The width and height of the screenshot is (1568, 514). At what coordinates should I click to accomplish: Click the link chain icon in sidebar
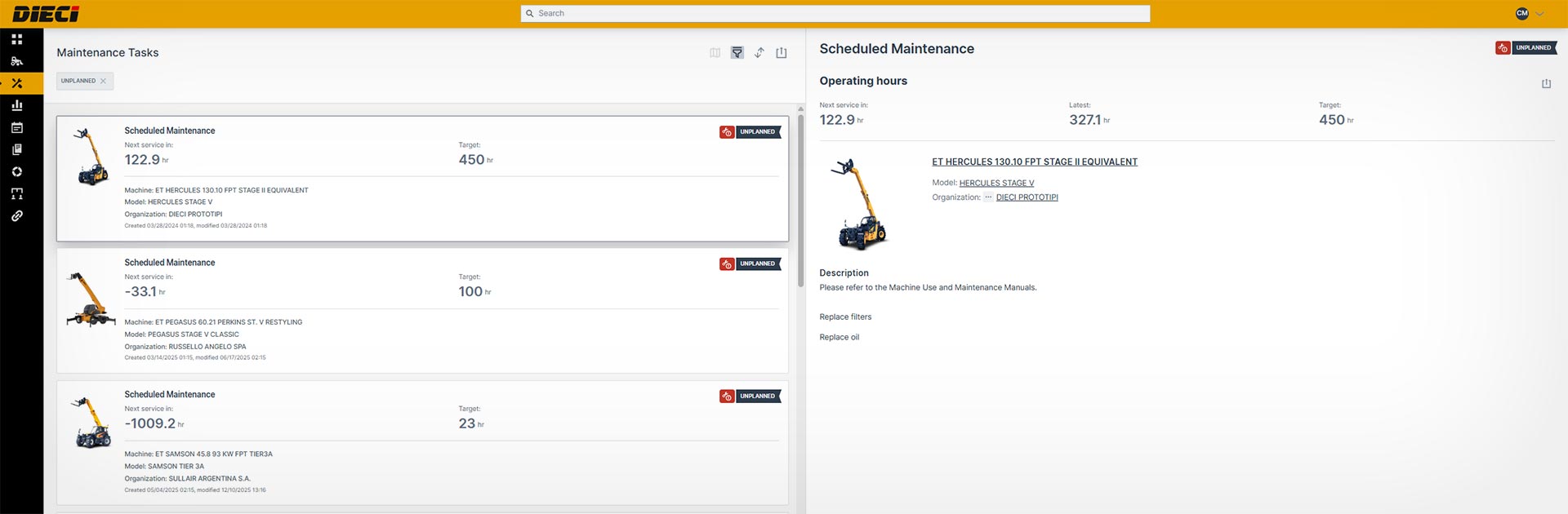tap(16, 216)
